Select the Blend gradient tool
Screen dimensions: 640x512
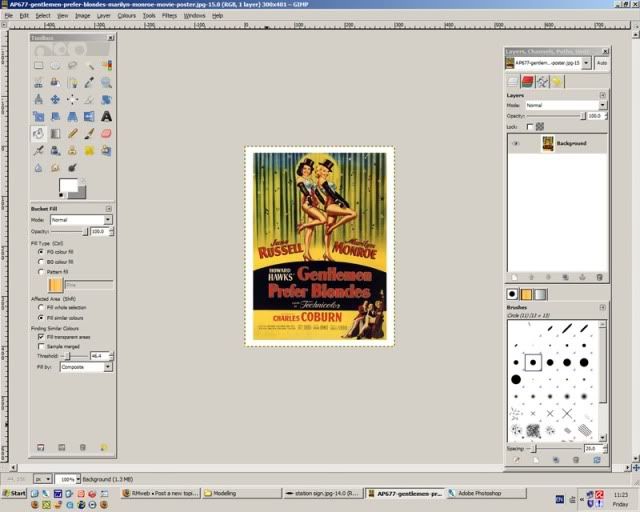click(56, 134)
